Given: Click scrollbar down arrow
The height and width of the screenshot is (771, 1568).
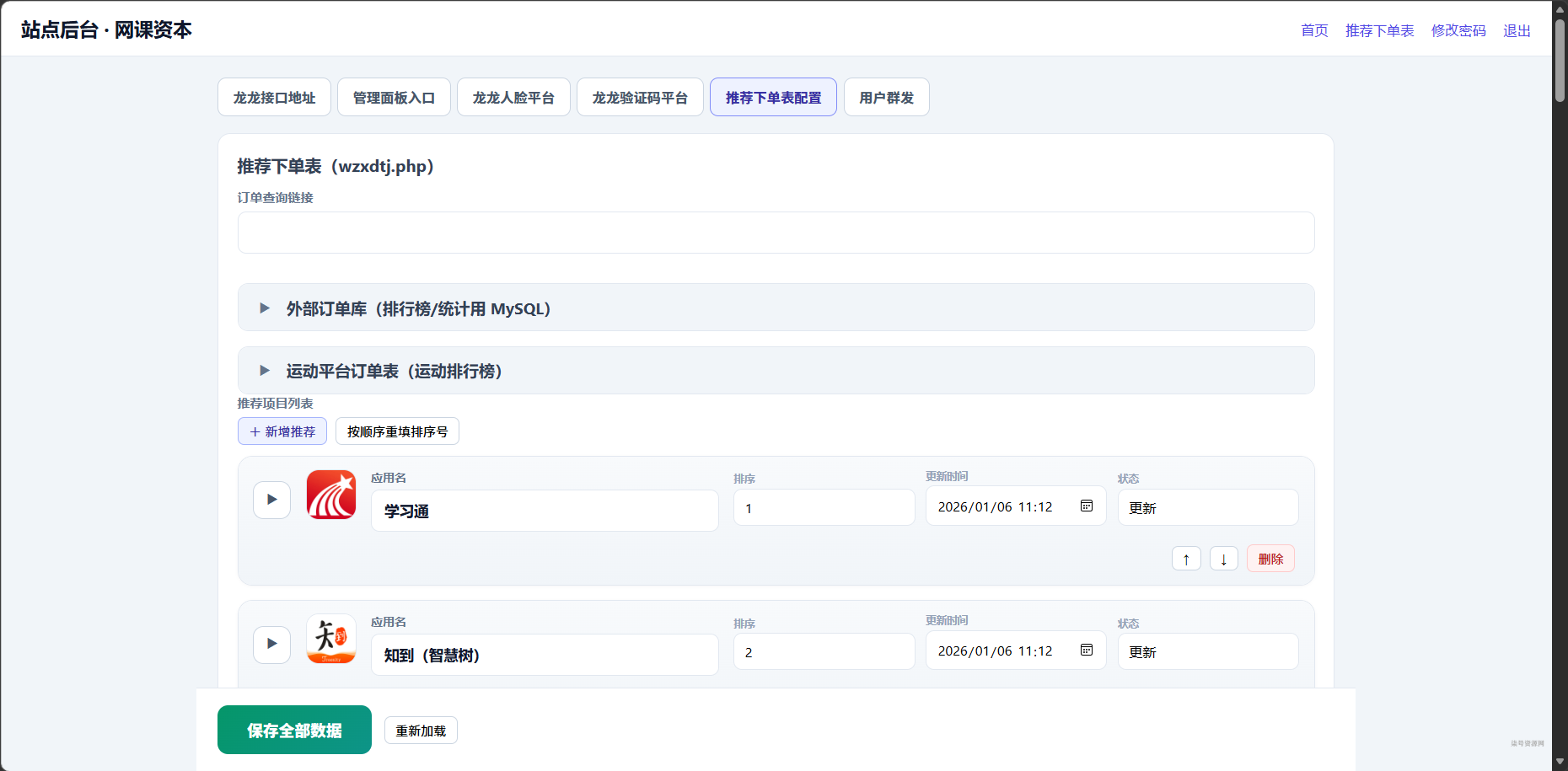Looking at the screenshot, I should point(1560,762).
